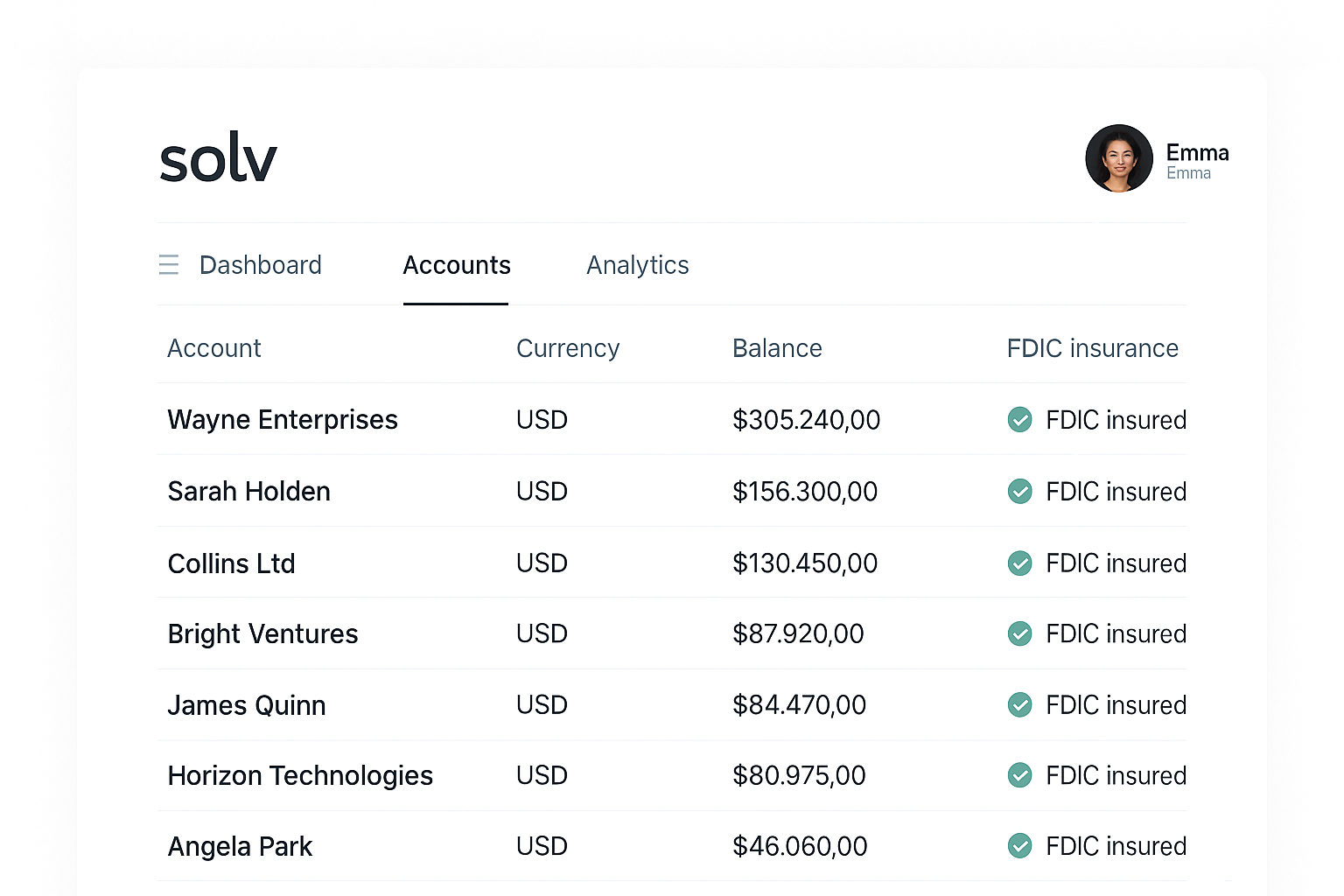Click the solv logo

point(217,157)
